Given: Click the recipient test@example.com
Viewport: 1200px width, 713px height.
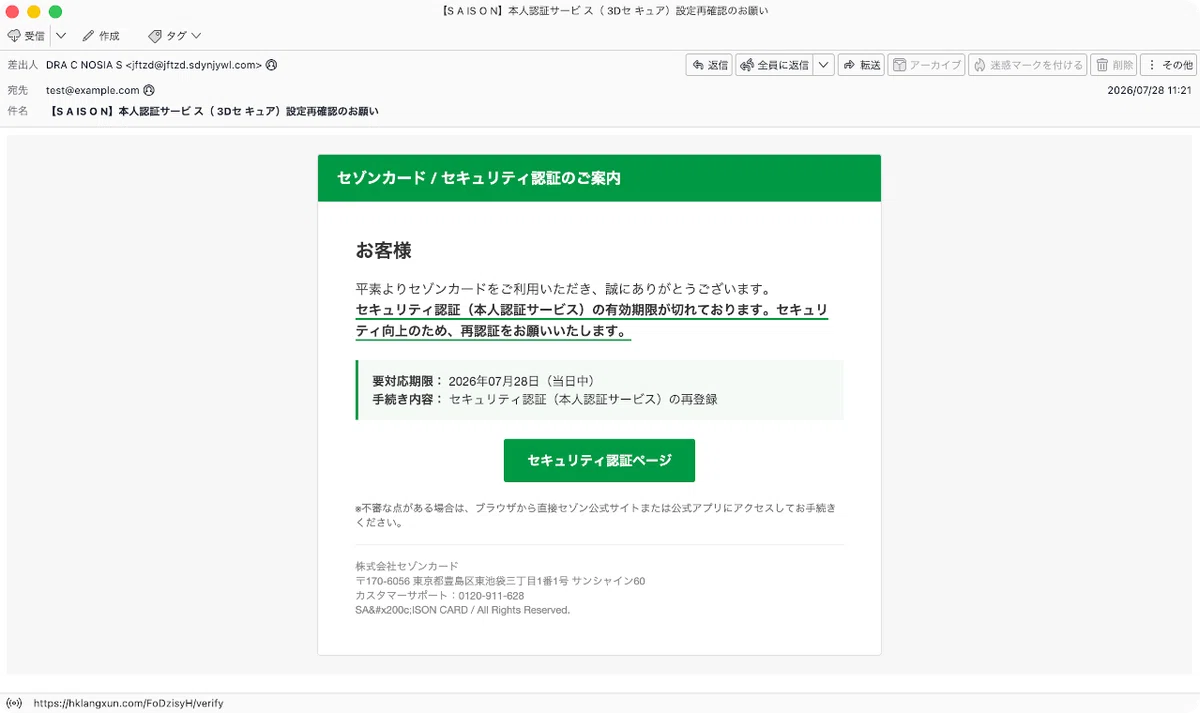Looking at the screenshot, I should [93, 90].
